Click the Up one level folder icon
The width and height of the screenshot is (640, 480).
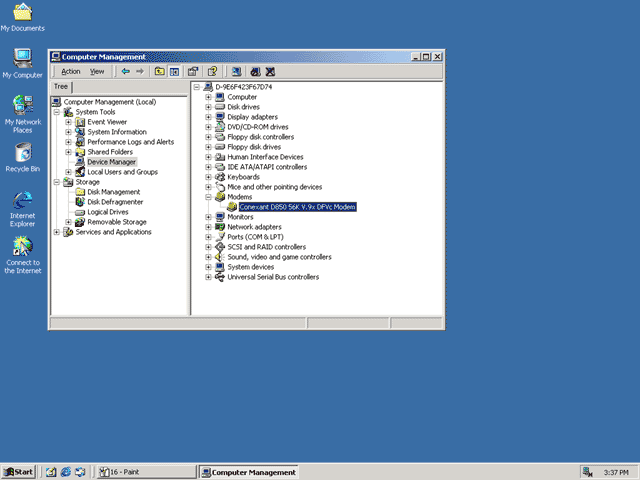click(159, 71)
